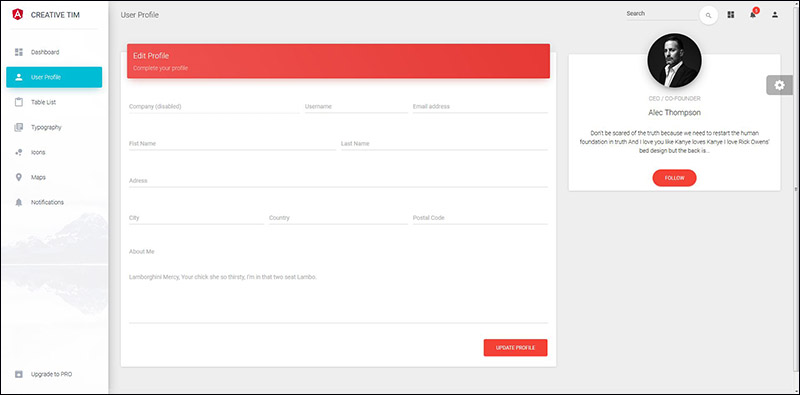Click the Upgrade to PRO icon
The image size is (800, 395).
tap(19, 374)
